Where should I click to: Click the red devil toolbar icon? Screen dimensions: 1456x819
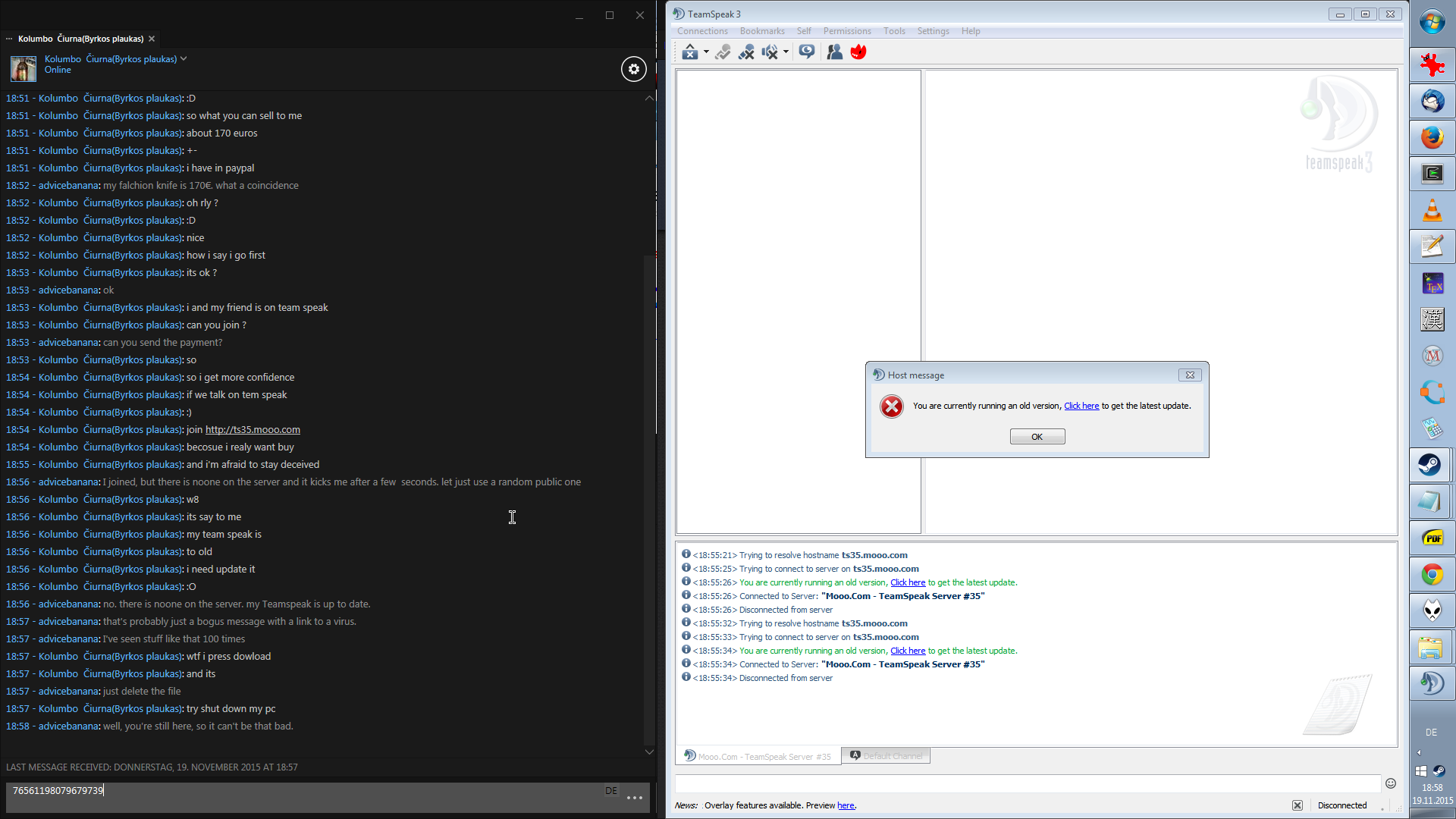858,52
